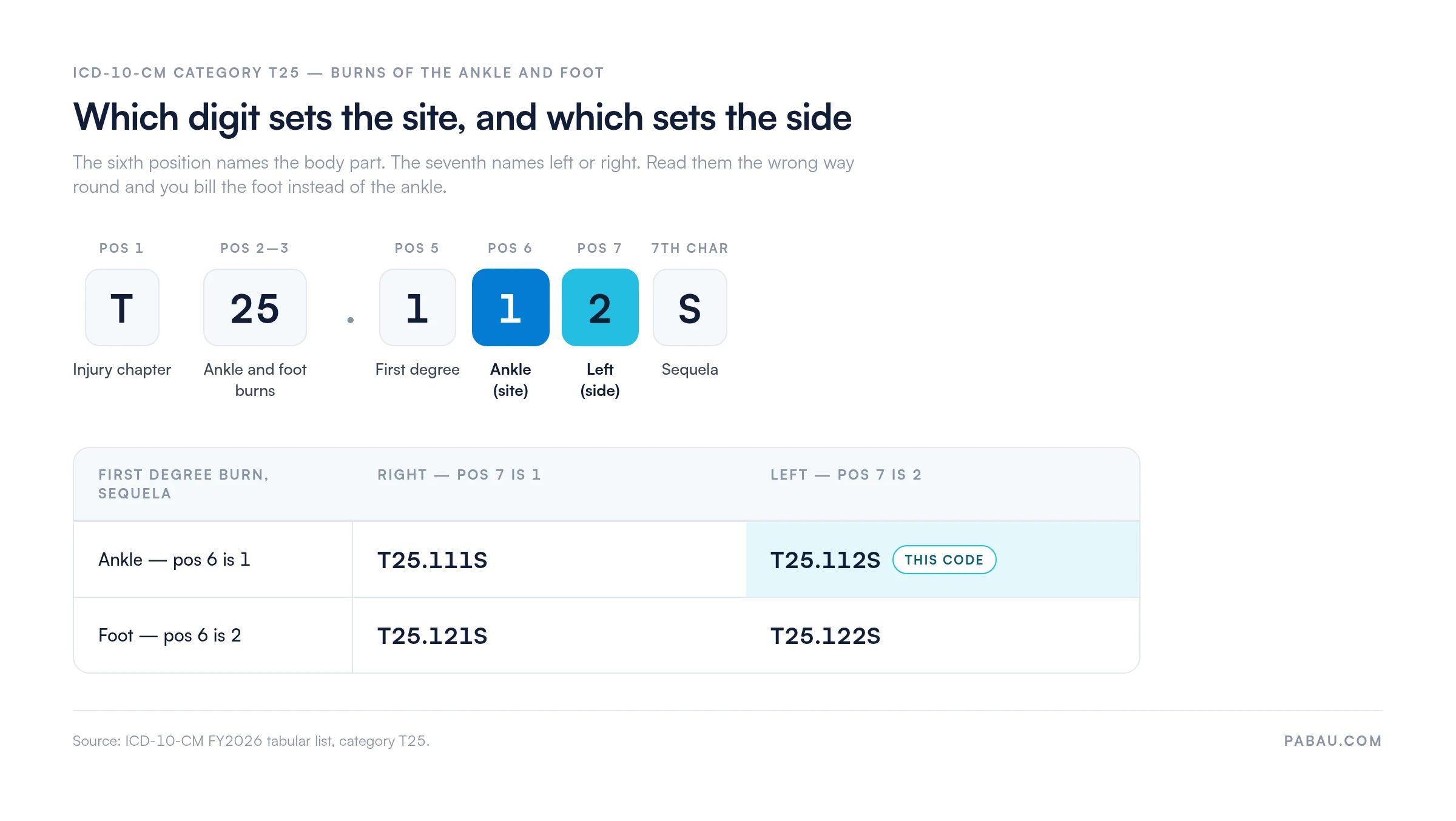Click the decimal point dot between tiles
This screenshot has height=821, width=1456.
click(x=351, y=320)
